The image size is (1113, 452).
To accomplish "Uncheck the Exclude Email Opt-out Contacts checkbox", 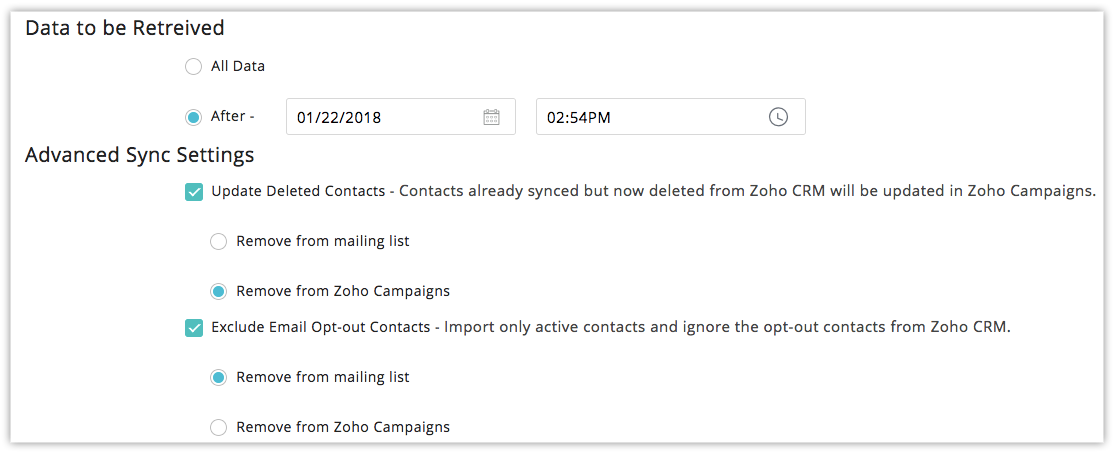I will click(194, 328).
